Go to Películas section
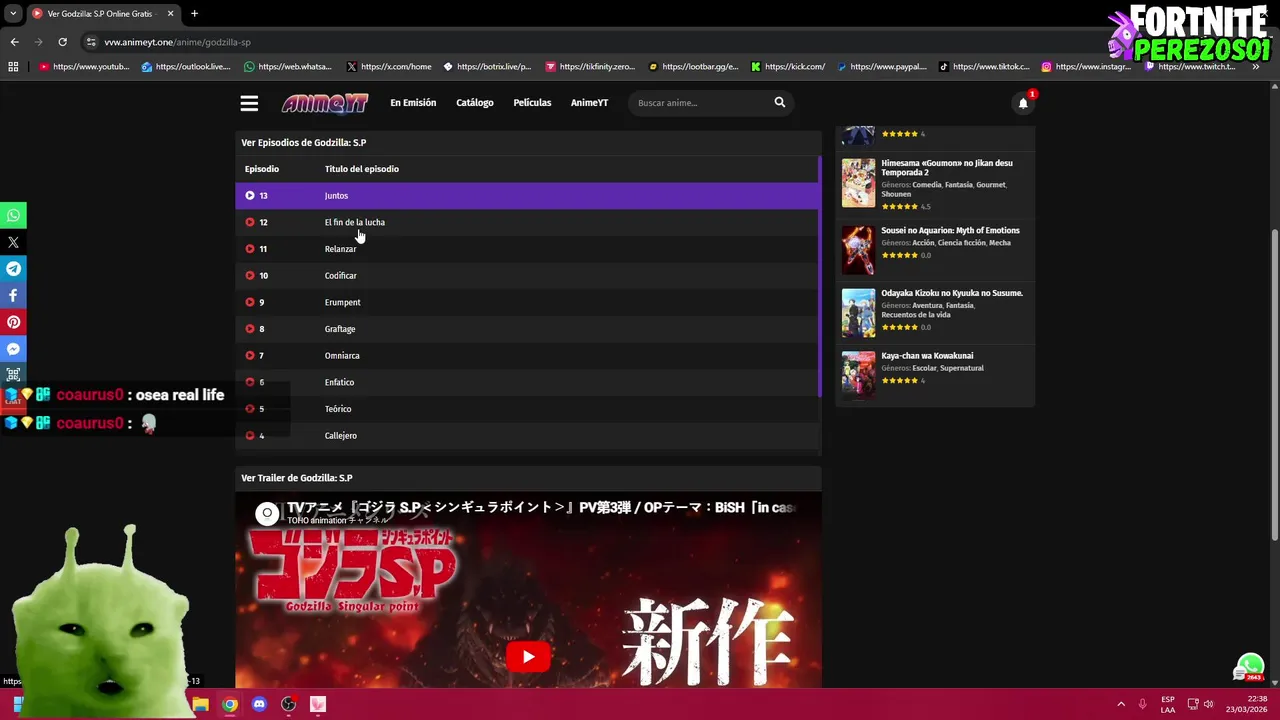This screenshot has width=1280, height=720. [532, 103]
